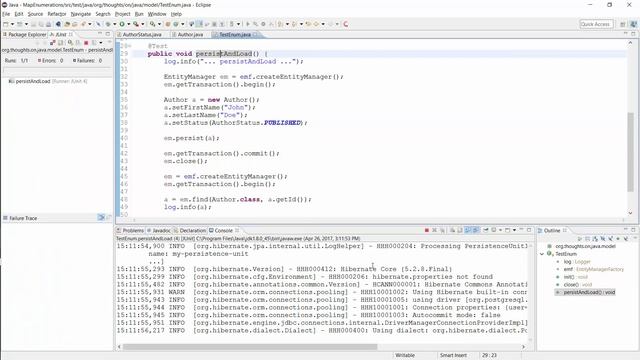This screenshot has width=640, height=360.
Task: Click the Quick Access field
Action: tap(596, 24)
